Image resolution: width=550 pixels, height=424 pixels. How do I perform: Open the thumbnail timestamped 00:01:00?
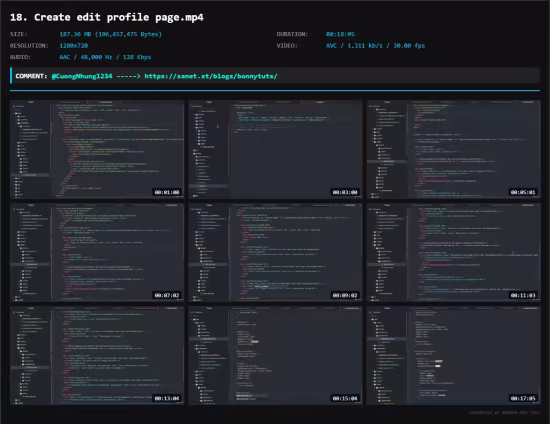(x=97, y=149)
